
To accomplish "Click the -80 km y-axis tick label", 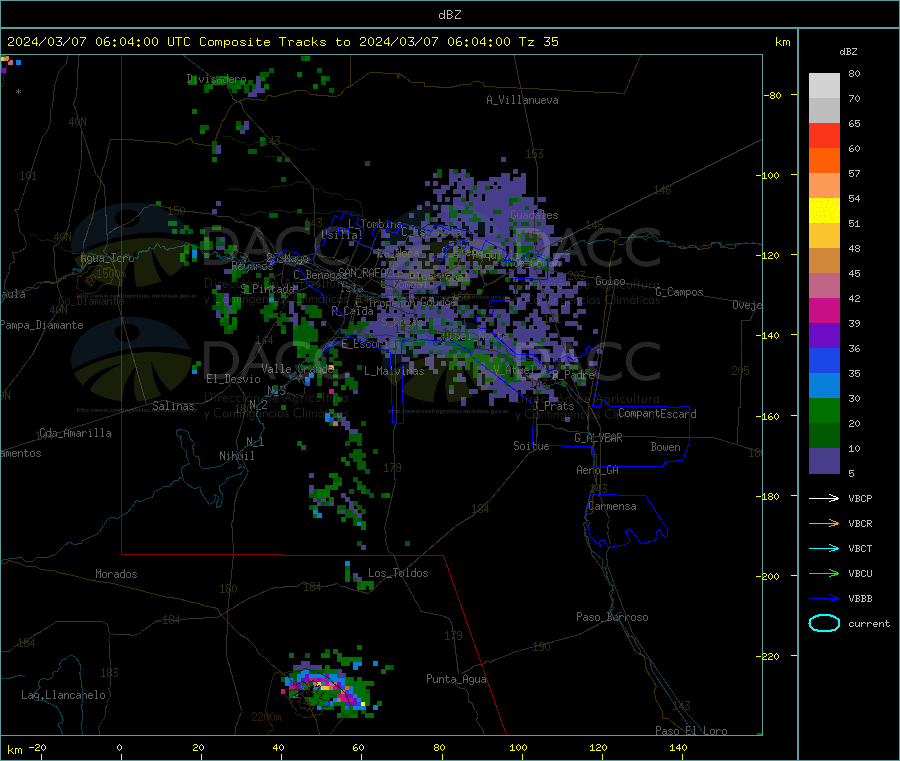I will click(773, 95).
